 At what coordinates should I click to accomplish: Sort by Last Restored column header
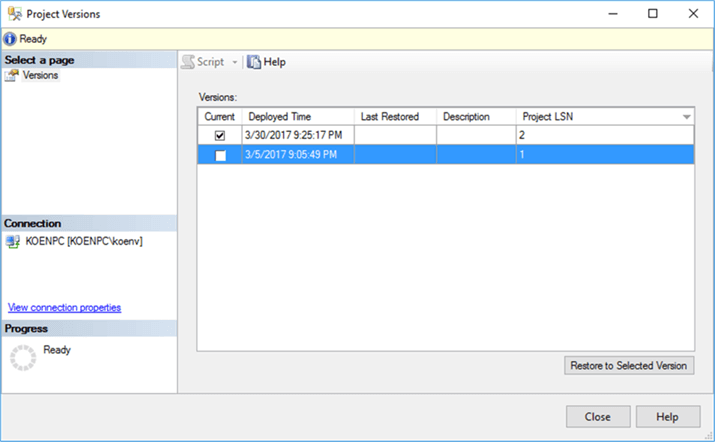pyautogui.click(x=395, y=117)
